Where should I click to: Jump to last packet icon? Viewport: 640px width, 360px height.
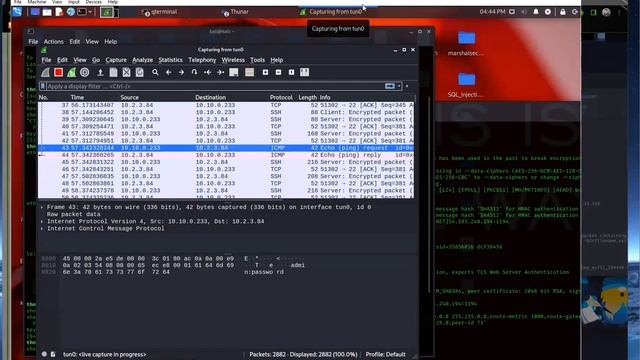(220, 72)
